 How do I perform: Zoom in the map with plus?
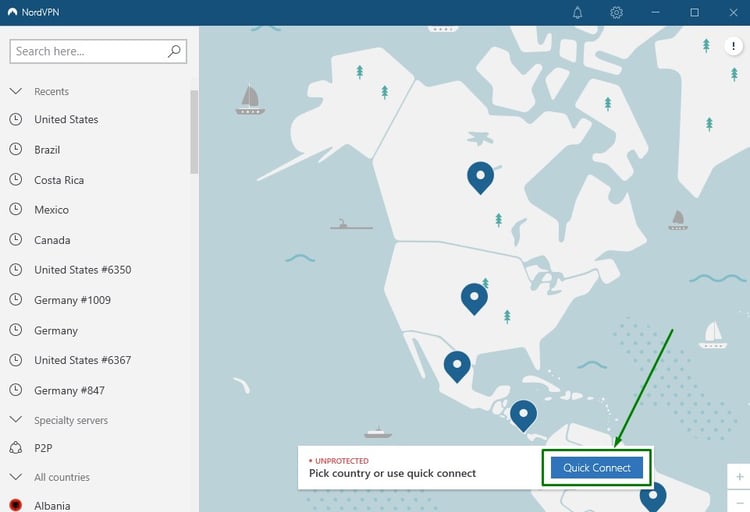coord(739,477)
